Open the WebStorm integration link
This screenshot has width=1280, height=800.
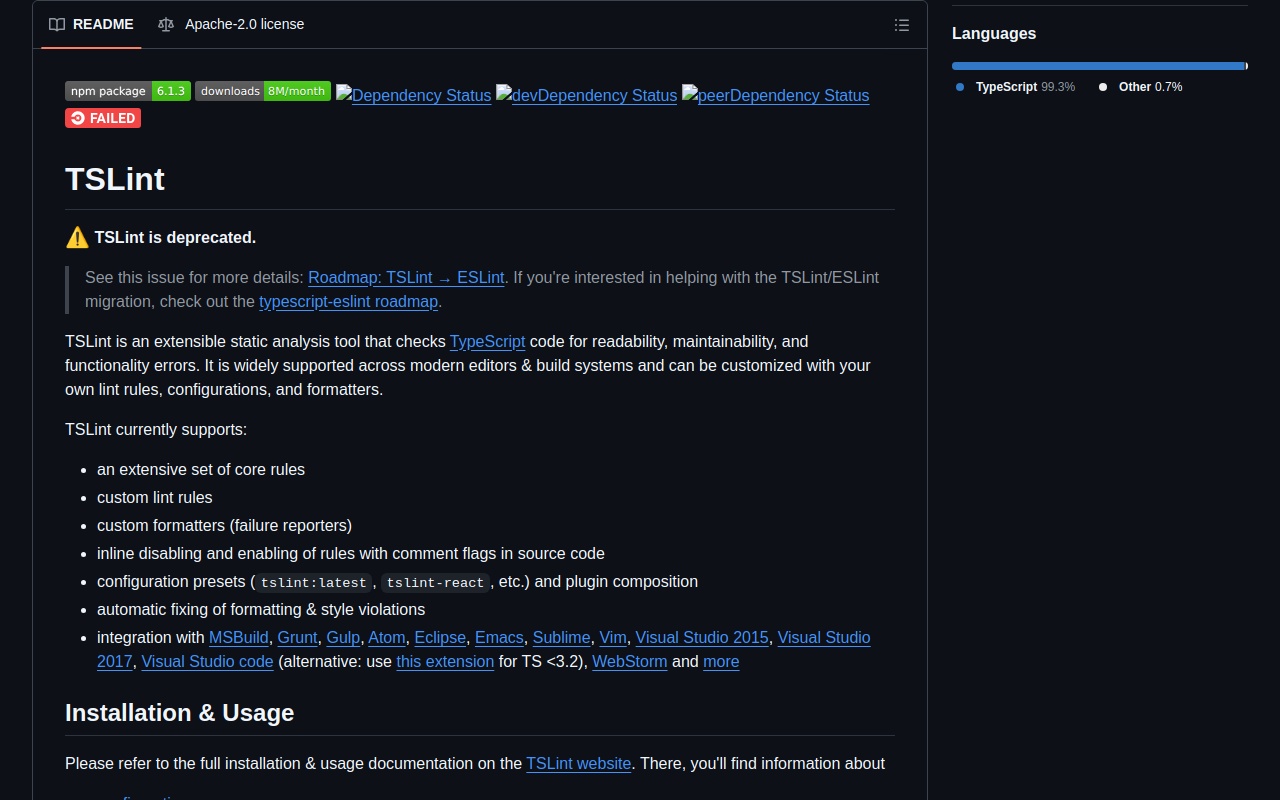tap(629, 662)
